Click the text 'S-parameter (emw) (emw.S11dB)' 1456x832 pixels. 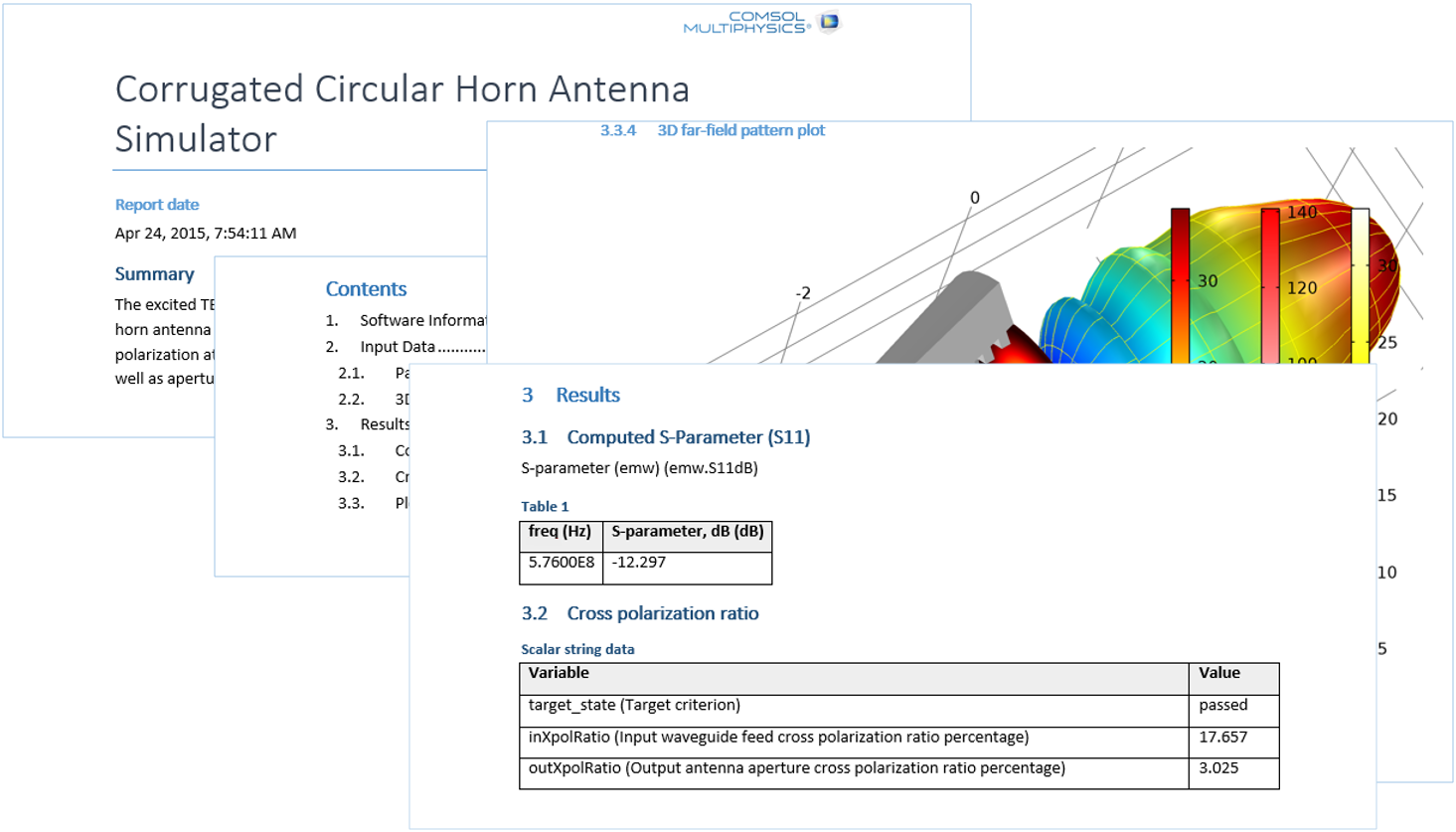(x=639, y=468)
